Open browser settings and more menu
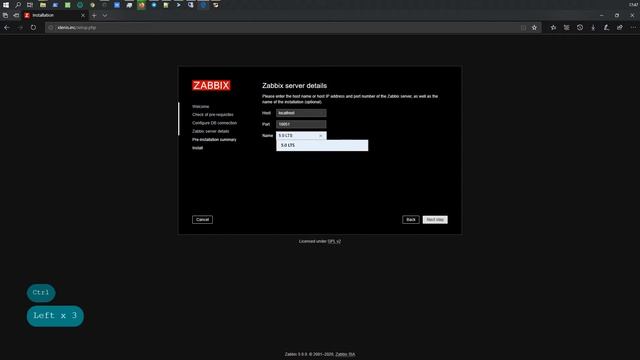Viewport: 640px width, 360px height. (633, 27)
